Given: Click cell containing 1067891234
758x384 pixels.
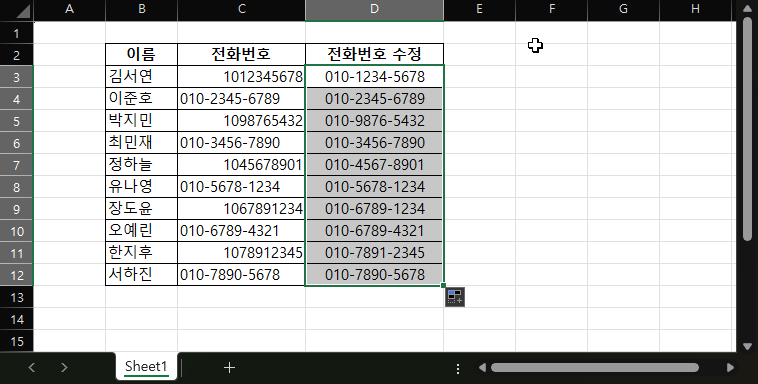Looking at the screenshot, I should click(x=242, y=208).
